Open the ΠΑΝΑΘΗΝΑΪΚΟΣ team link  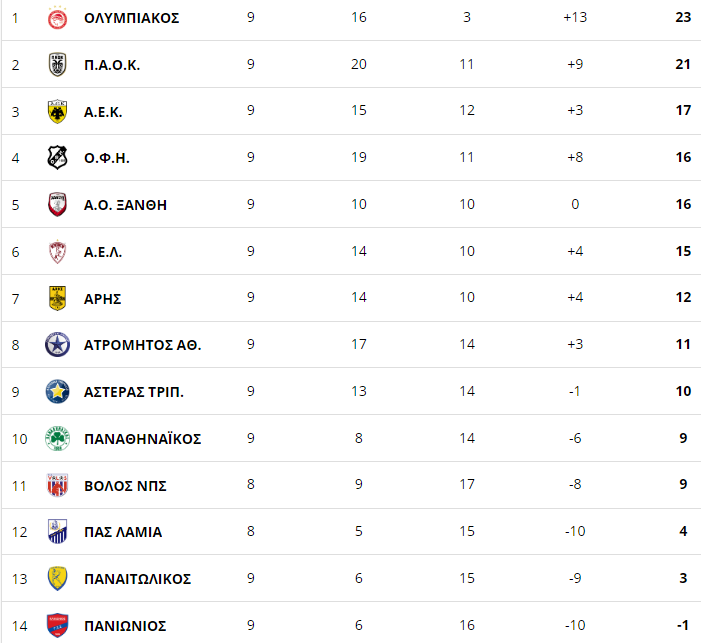tap(143, 439)
